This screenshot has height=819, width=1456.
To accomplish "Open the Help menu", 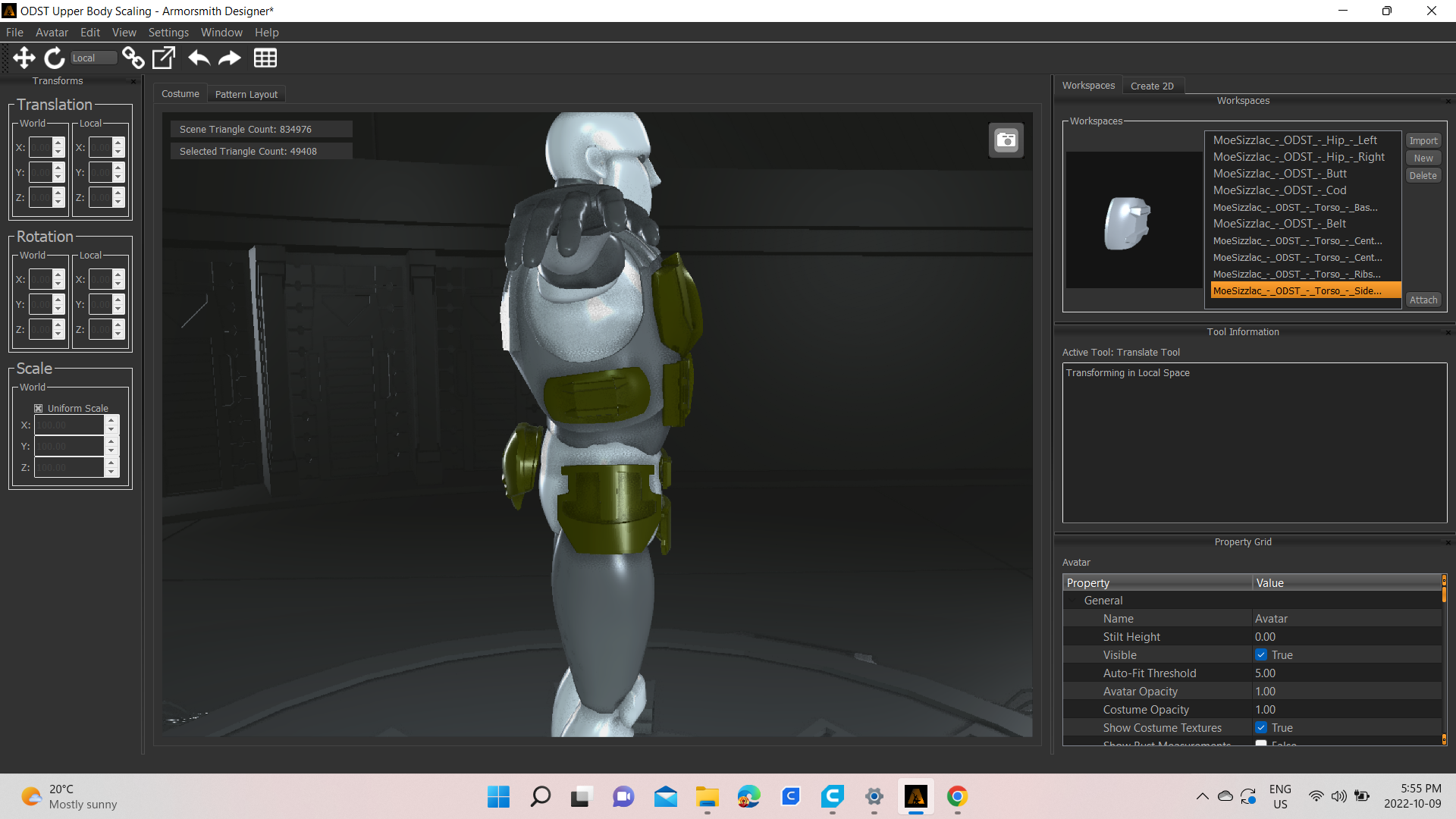I will pyautogui.click(x=267, y=32).
